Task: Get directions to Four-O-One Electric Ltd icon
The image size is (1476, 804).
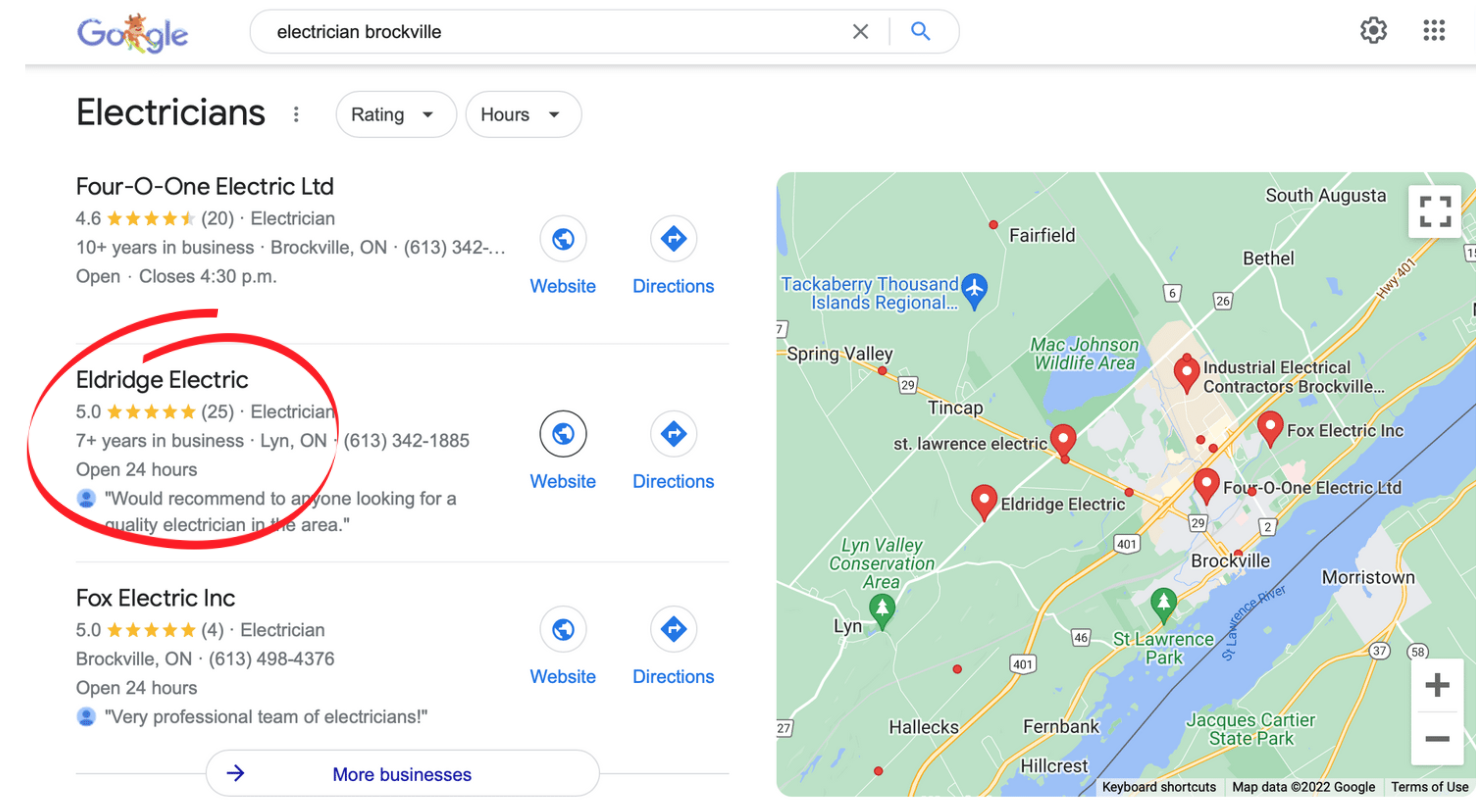Action: tap(673, 240)
